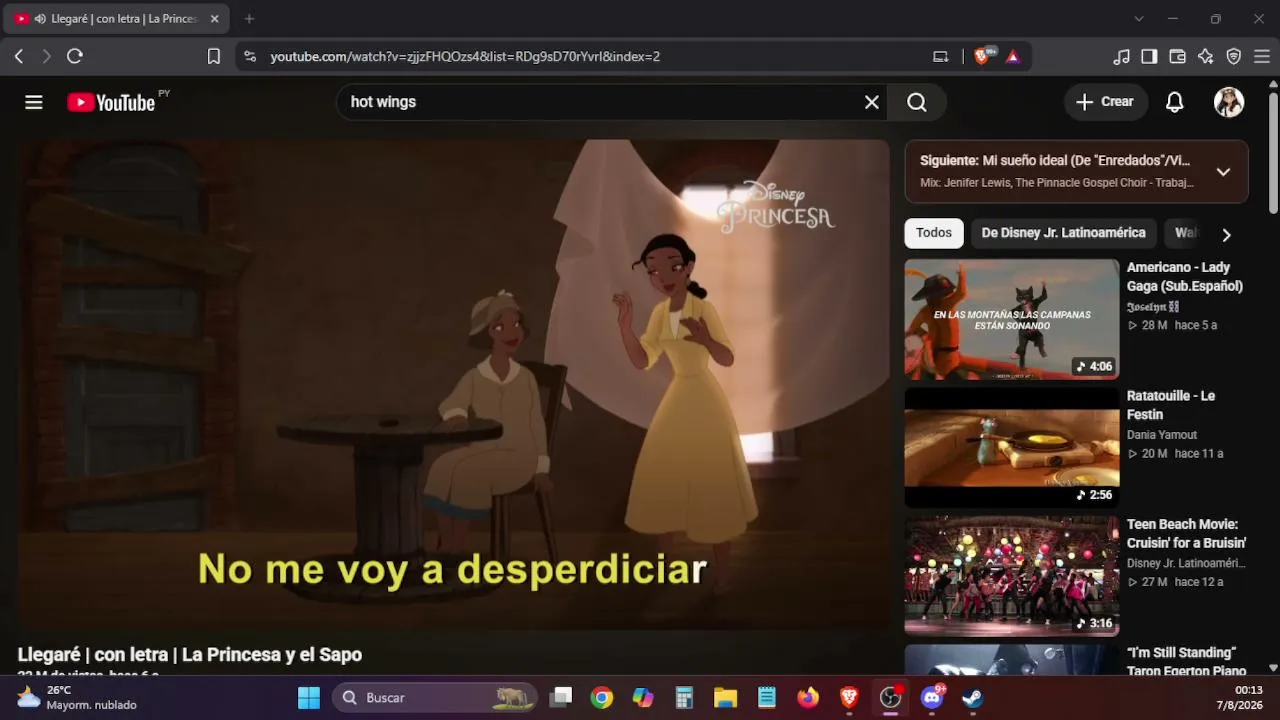Bookmark this page in Brave
This screenshot has height=720, width=1280.
[x=214, y=57]
